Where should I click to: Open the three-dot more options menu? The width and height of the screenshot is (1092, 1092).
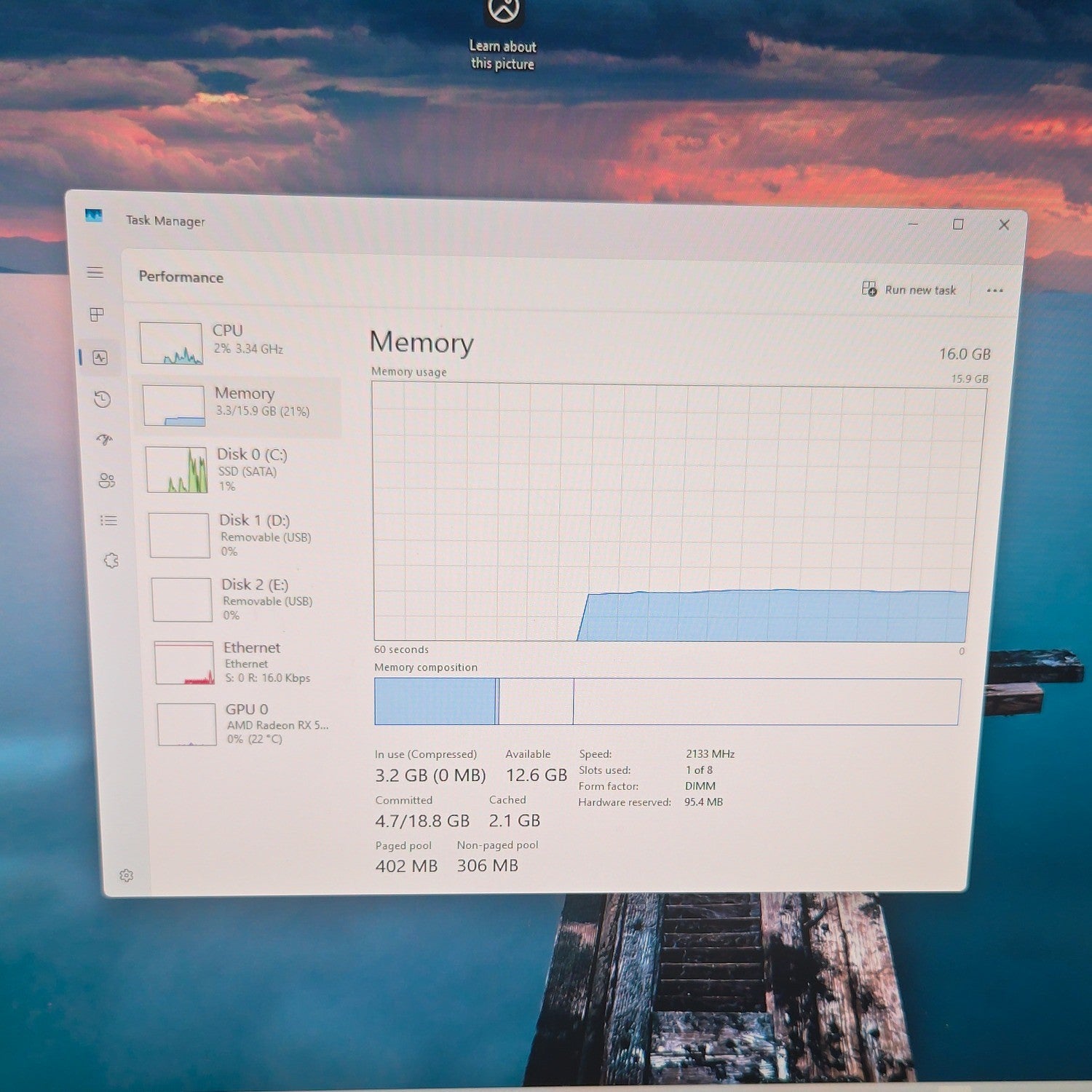[x=994, y=290]
